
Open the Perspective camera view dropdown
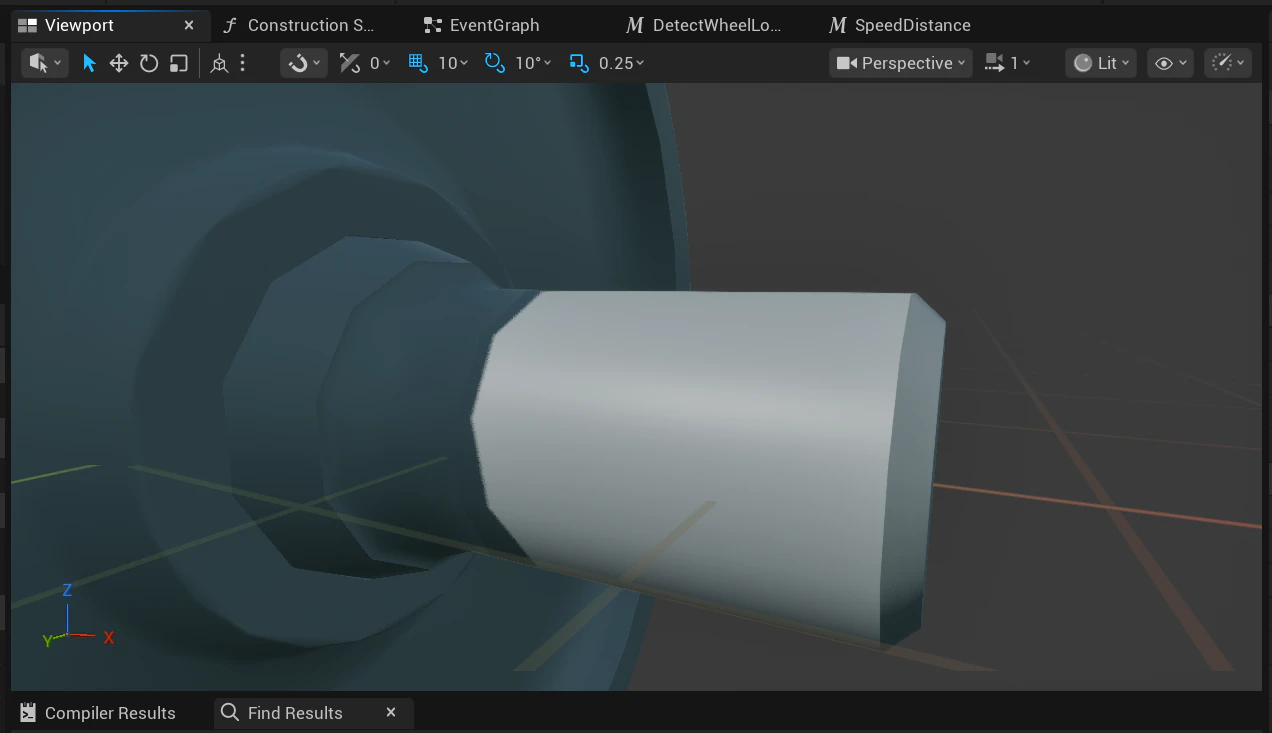[901, 63]
